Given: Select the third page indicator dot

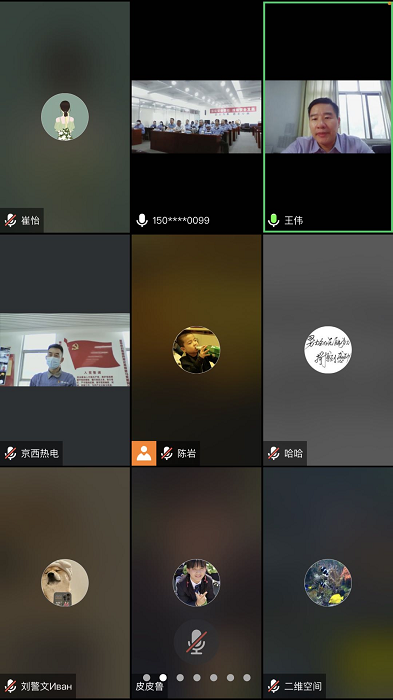Looking at the screenshot, I should click(180, 677).
